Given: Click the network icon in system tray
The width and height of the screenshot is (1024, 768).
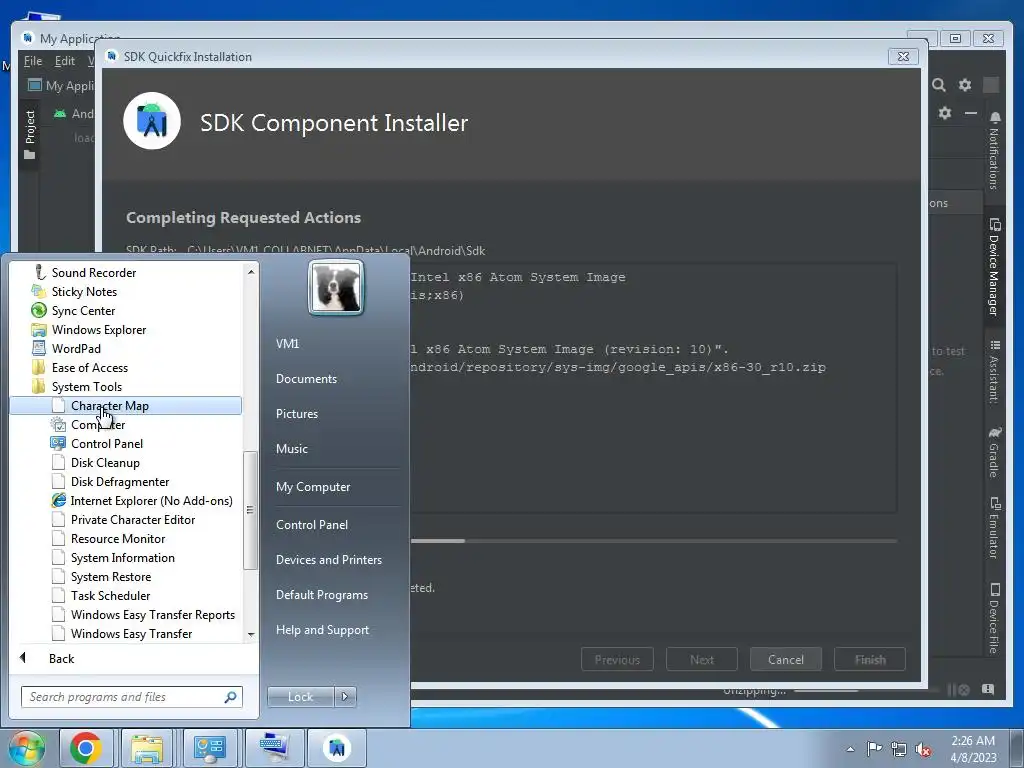Looking at the screenshot, I should pyautogui.click(x=899, y=749).
